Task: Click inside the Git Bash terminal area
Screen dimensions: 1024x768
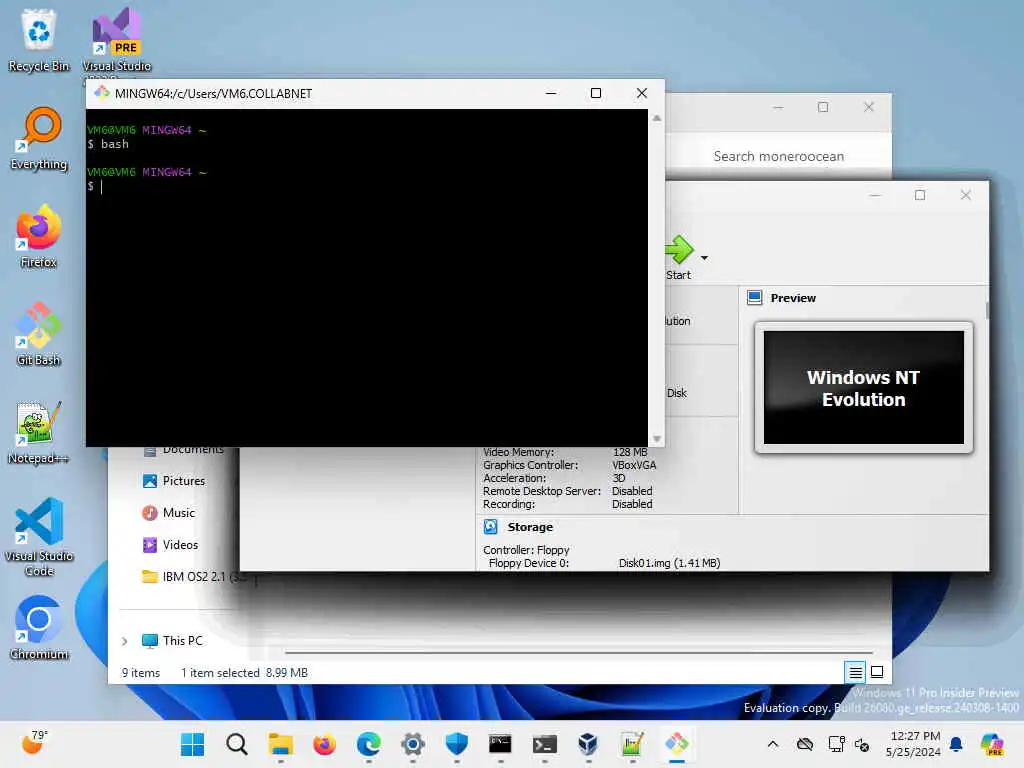Action: 367,278
